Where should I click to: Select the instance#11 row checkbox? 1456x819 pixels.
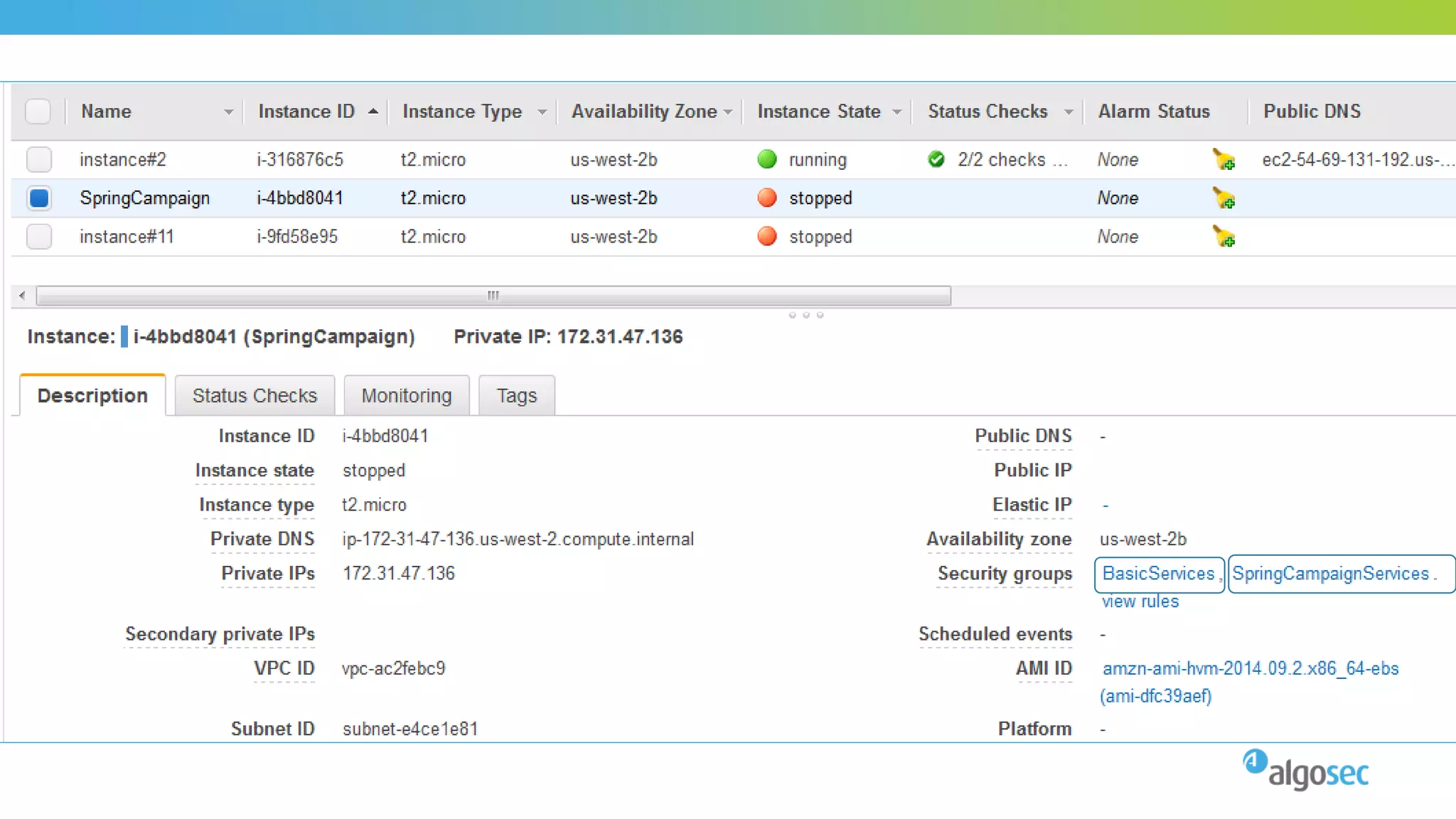39,236
